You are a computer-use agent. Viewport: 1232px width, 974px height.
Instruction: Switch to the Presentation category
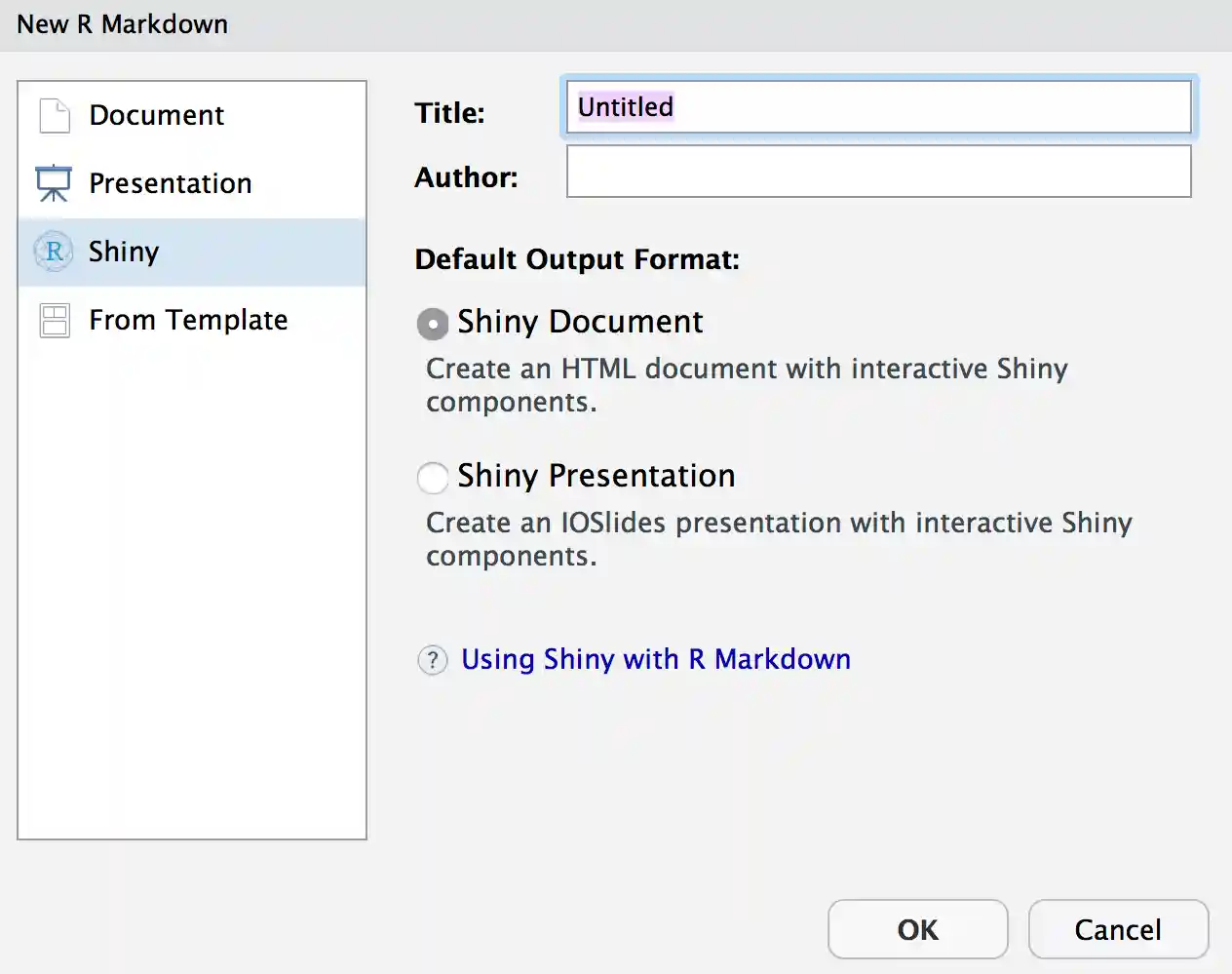coord(171,183)
